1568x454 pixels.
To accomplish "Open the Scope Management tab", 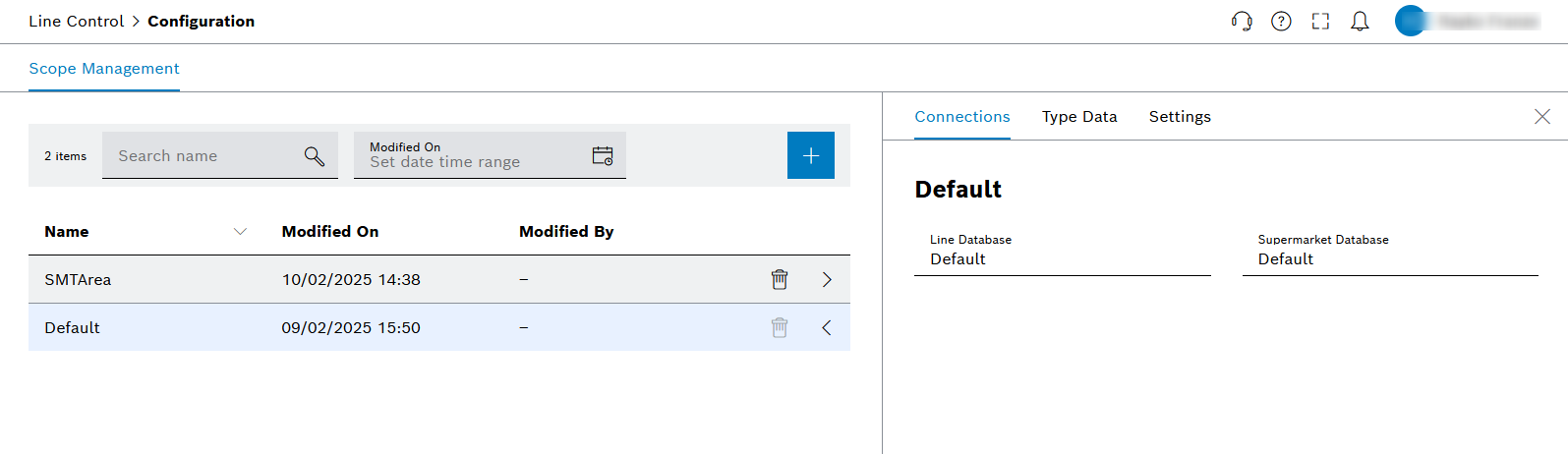I will pyautogui.click(x=104, y=69).
